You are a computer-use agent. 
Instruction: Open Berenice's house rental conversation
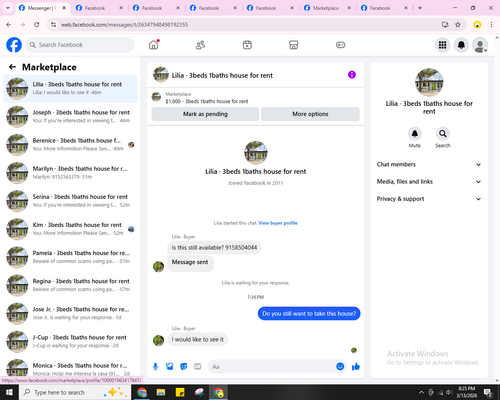click(70, 145)
